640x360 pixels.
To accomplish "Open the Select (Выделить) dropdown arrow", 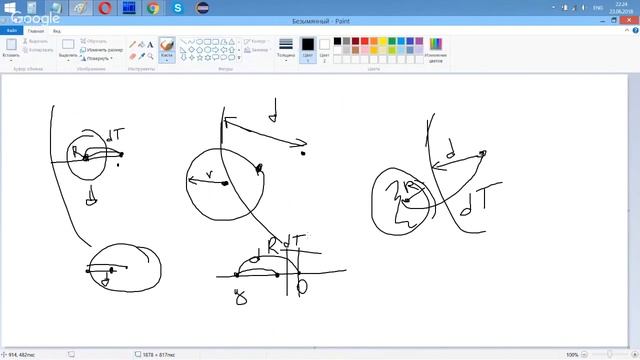I will point(68,60).
